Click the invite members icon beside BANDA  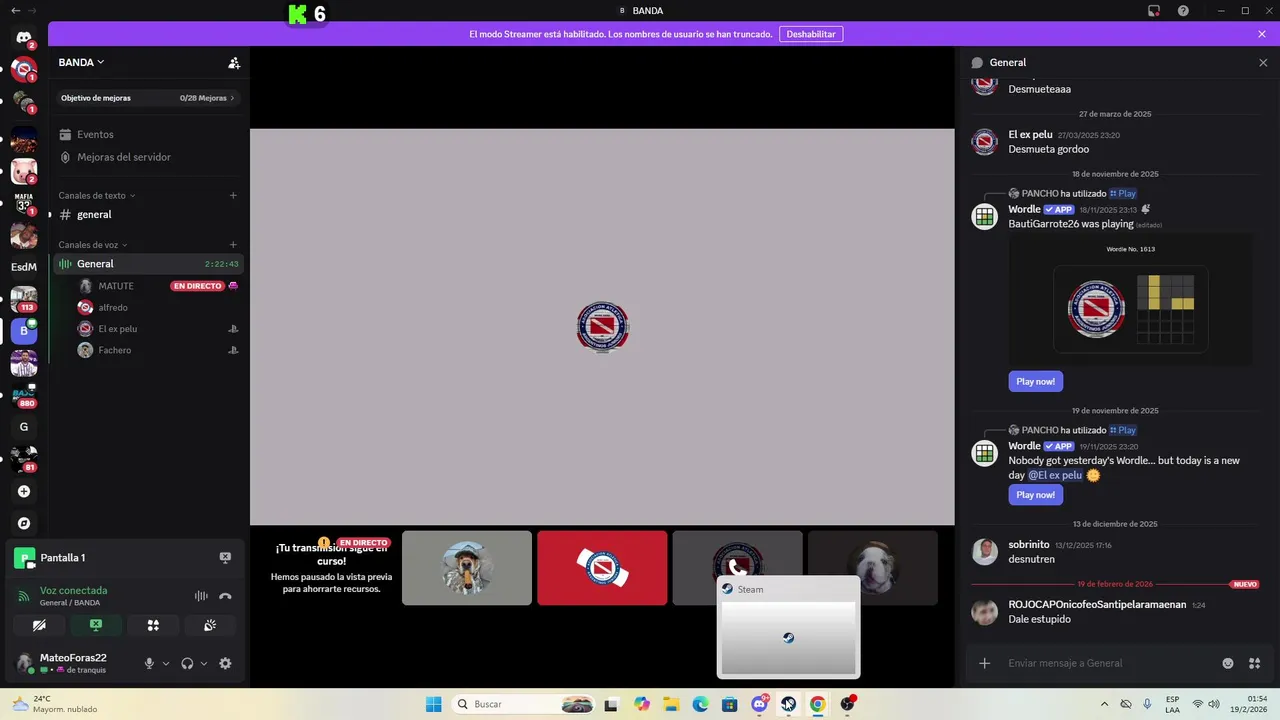(x=234, y=62)
